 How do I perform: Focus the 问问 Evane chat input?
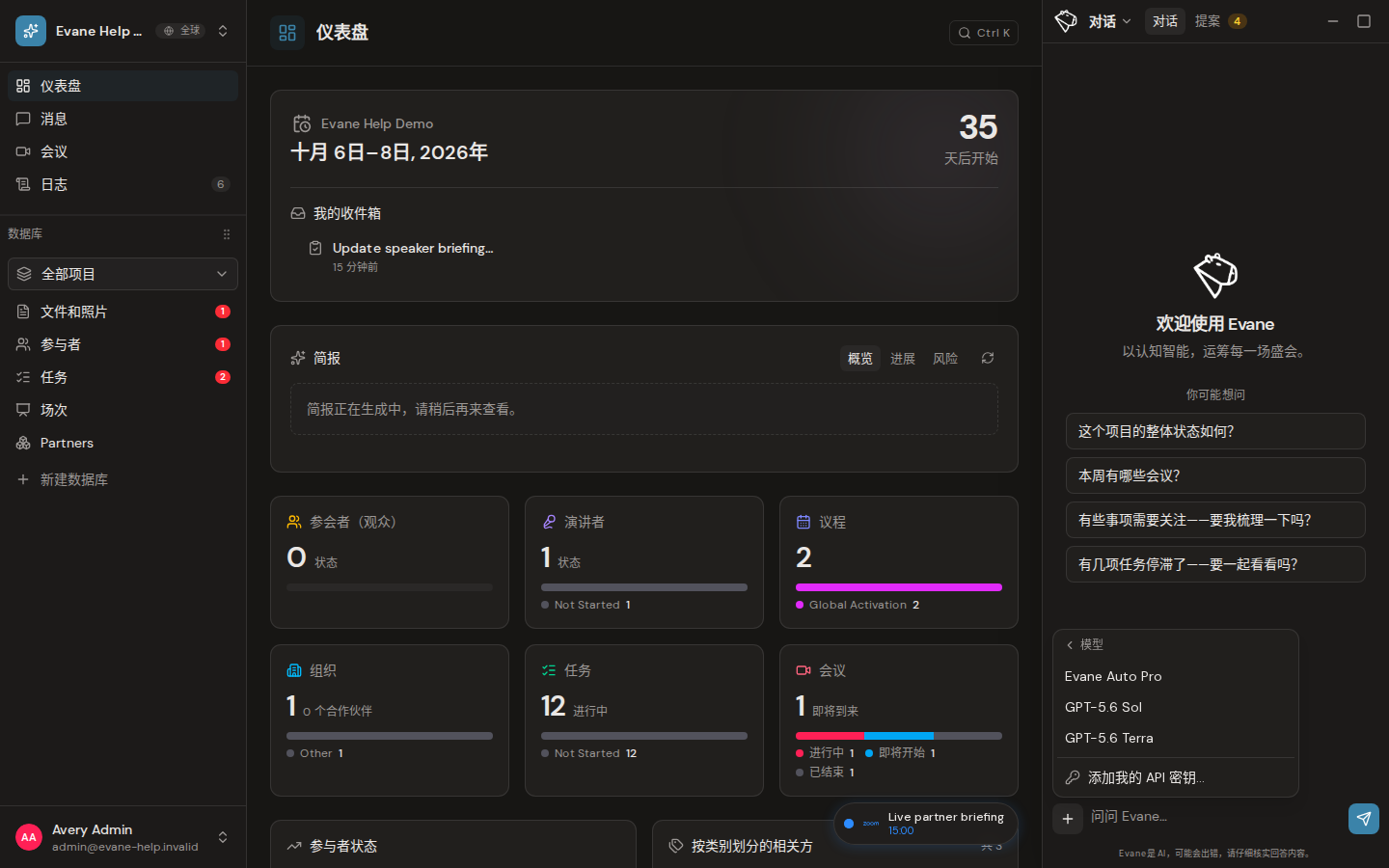point(1215,816)
